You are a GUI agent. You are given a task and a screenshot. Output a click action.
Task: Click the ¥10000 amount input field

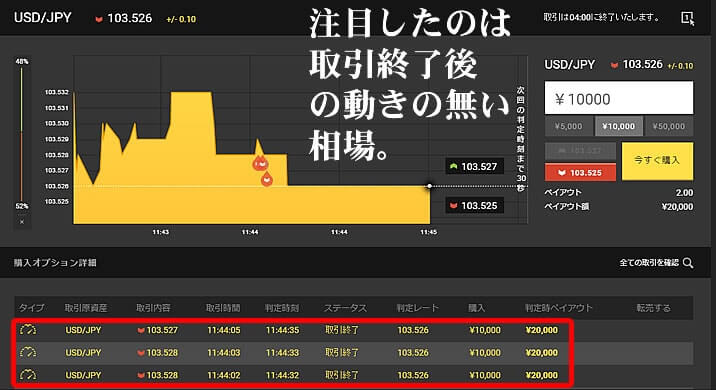pos(619,98)
